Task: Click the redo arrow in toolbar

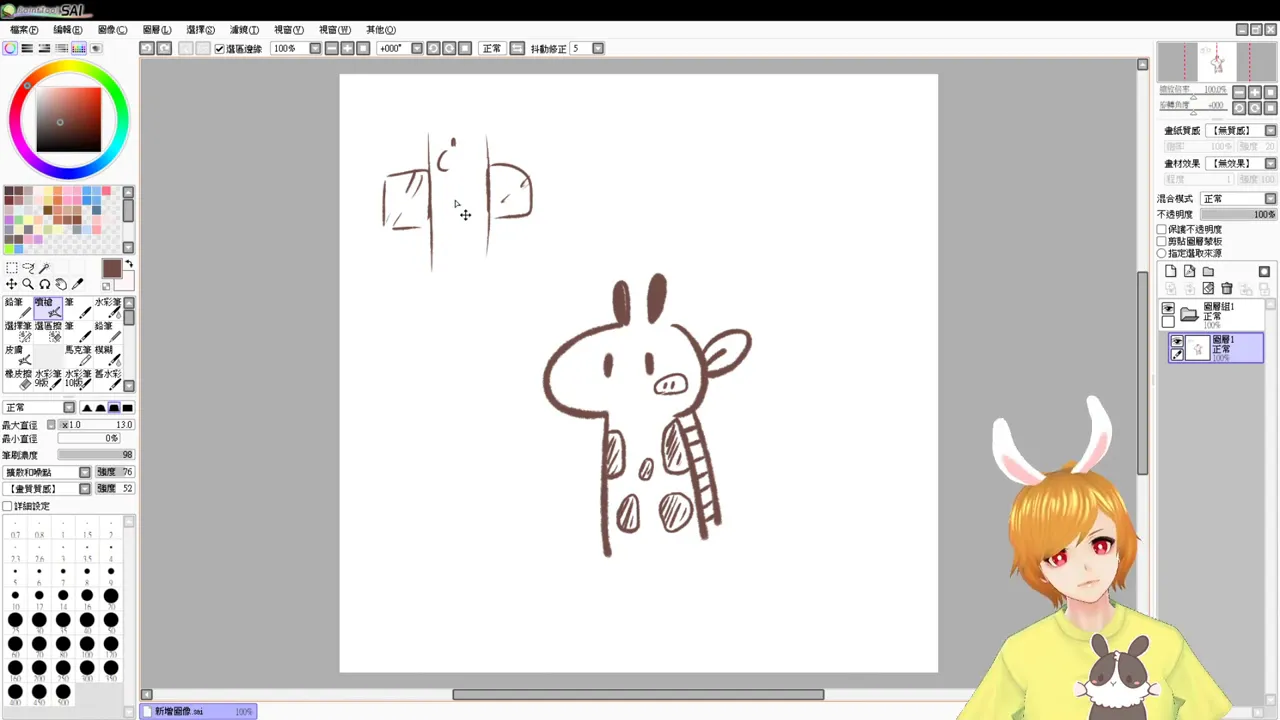Action: (165, 48)
